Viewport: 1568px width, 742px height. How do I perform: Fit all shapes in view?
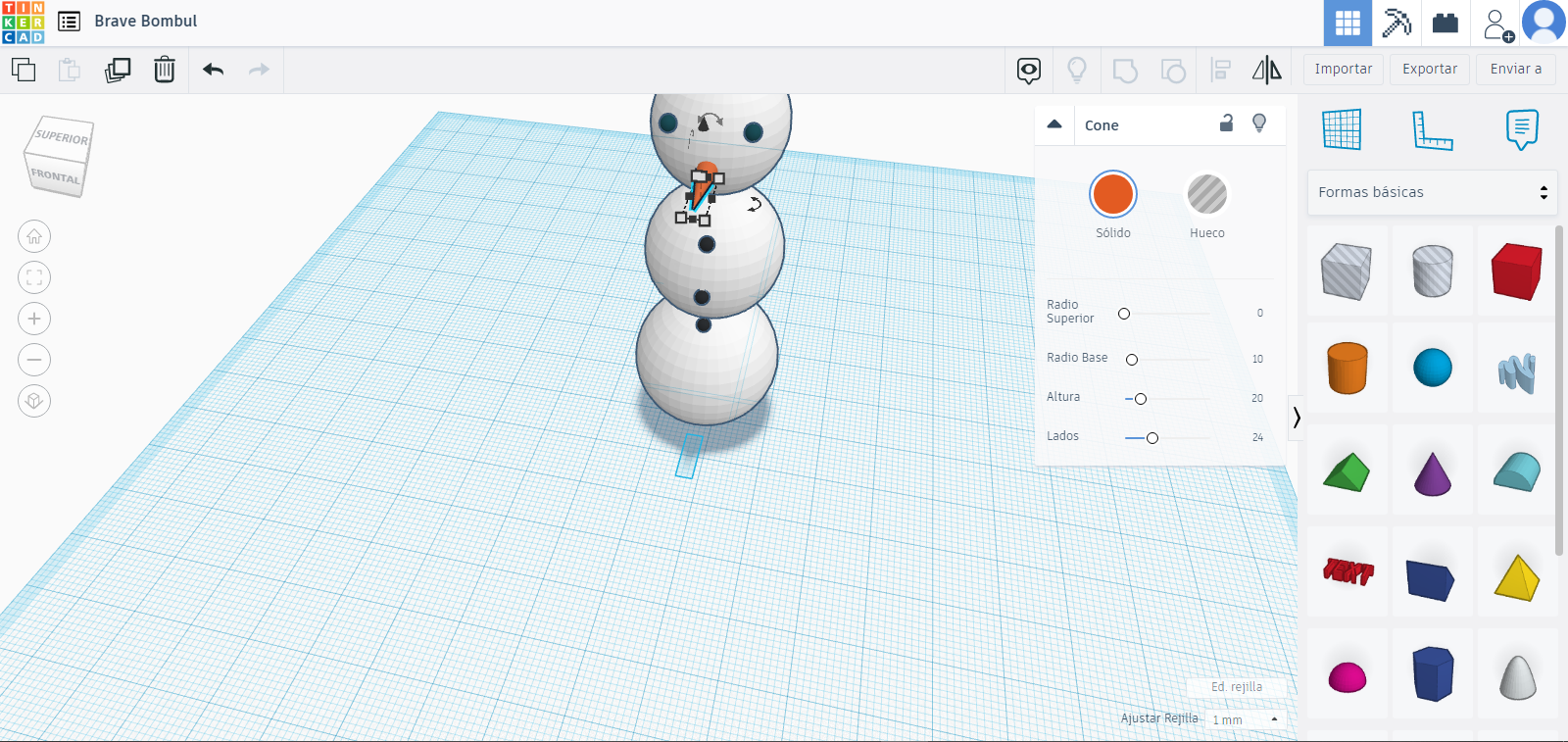tap(34, 277)
